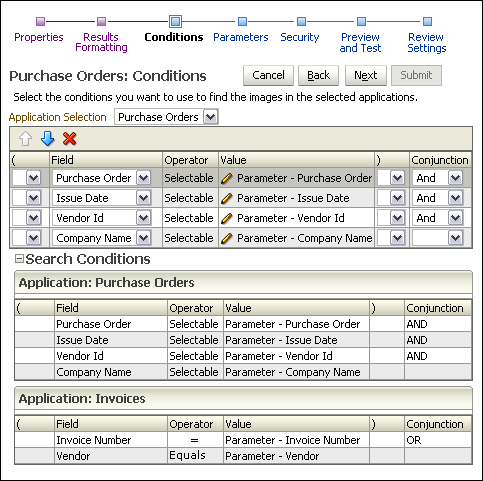Click 'Parameter - Company Name' value in editable table

coord(304,238)
